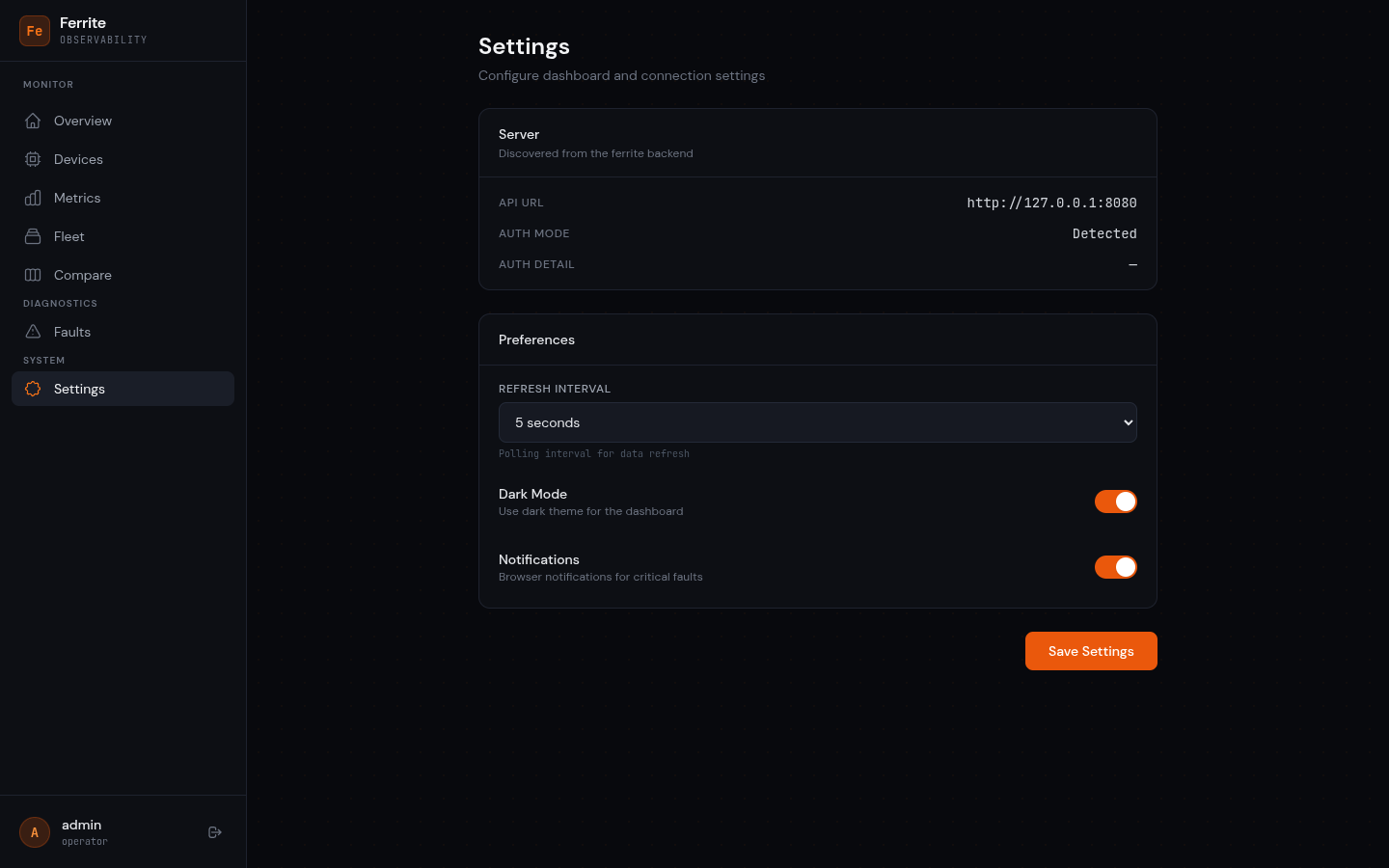Click the Faults warning triangle icon
Image resolution: width=1389 pixels, height=868 pixels.
(x=33, y=332)
